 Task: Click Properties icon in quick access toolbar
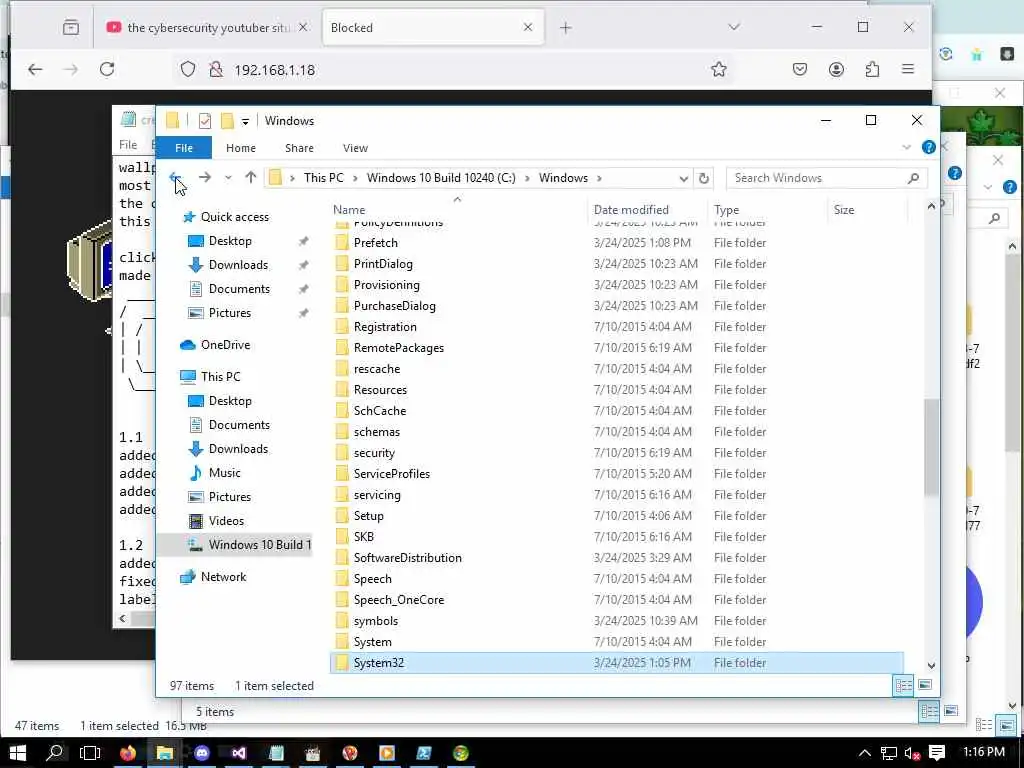pyautogui.click(x=204, y=121)
